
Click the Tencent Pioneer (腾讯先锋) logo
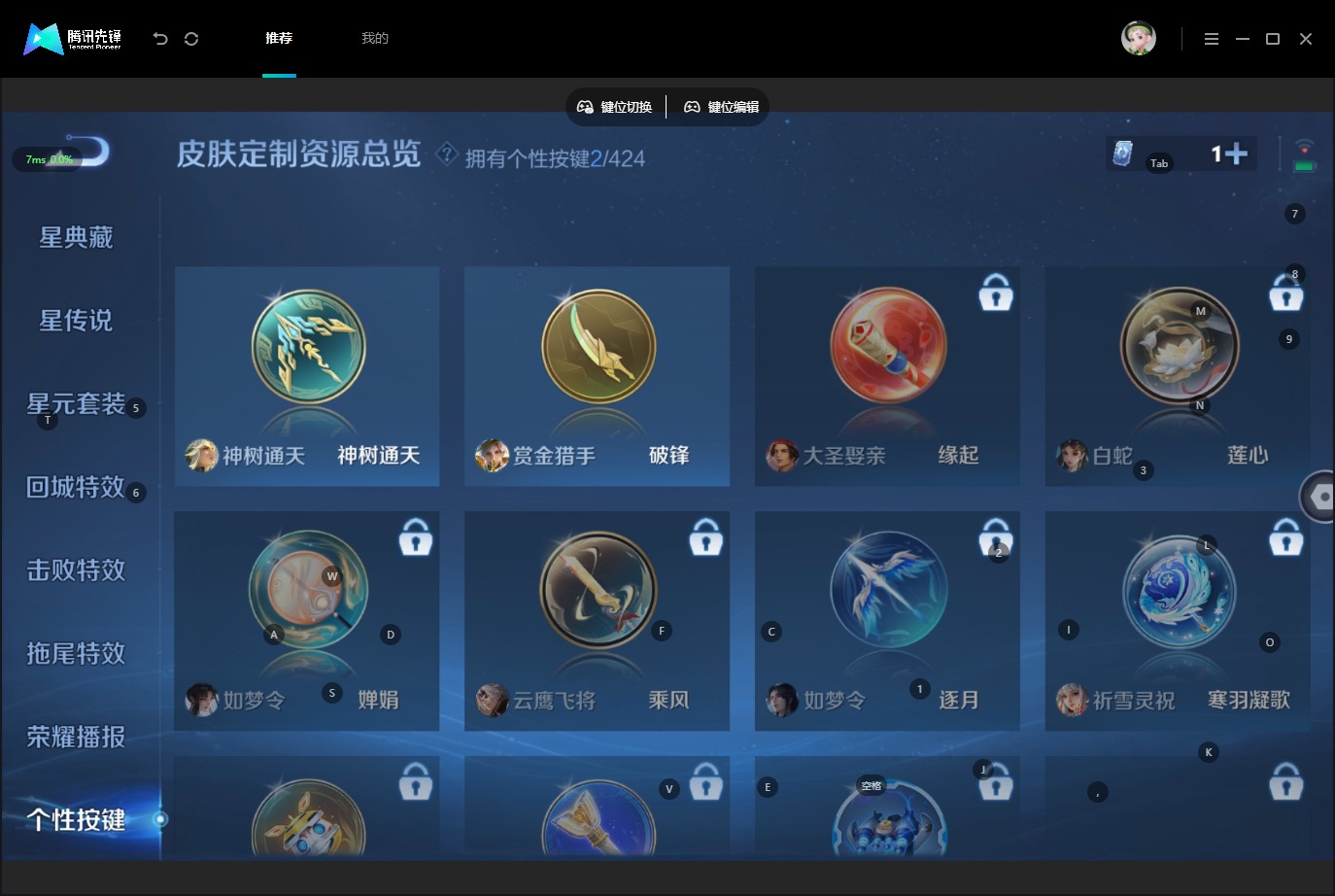pyautogui.click(x=73, y=39)
